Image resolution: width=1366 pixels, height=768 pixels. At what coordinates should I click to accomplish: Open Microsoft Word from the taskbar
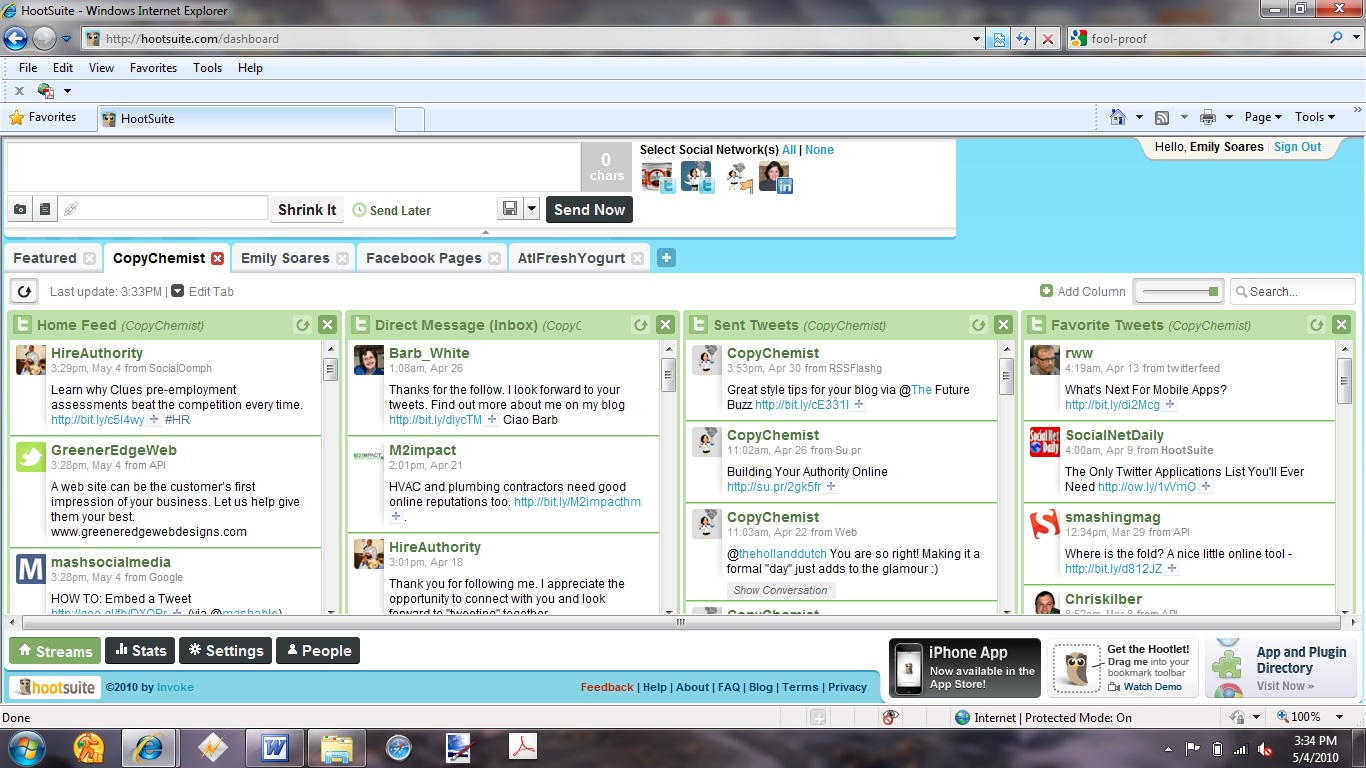pos(274,747)
